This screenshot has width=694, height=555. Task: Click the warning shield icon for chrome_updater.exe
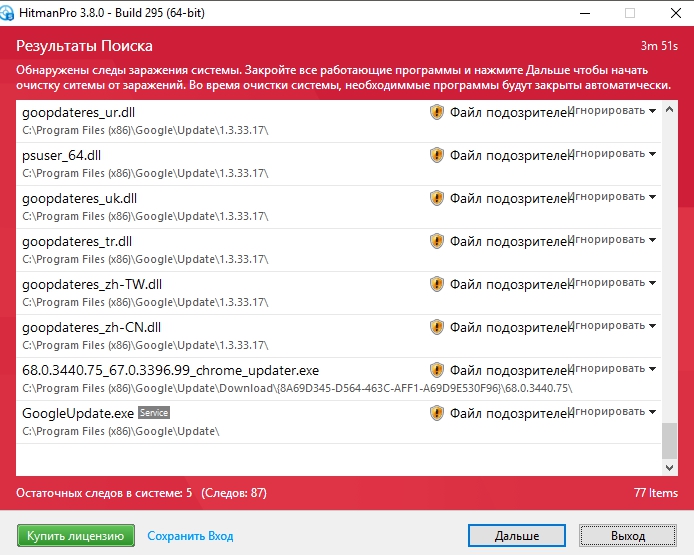pos(437,370)
